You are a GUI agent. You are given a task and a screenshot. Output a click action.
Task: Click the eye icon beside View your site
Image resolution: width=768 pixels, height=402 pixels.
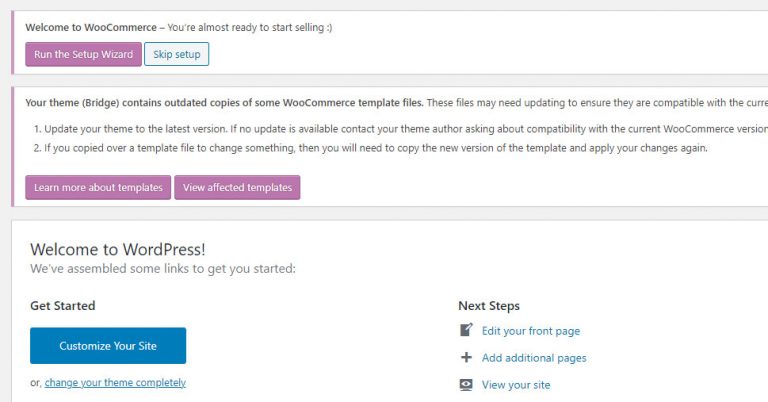click(466, 385)
